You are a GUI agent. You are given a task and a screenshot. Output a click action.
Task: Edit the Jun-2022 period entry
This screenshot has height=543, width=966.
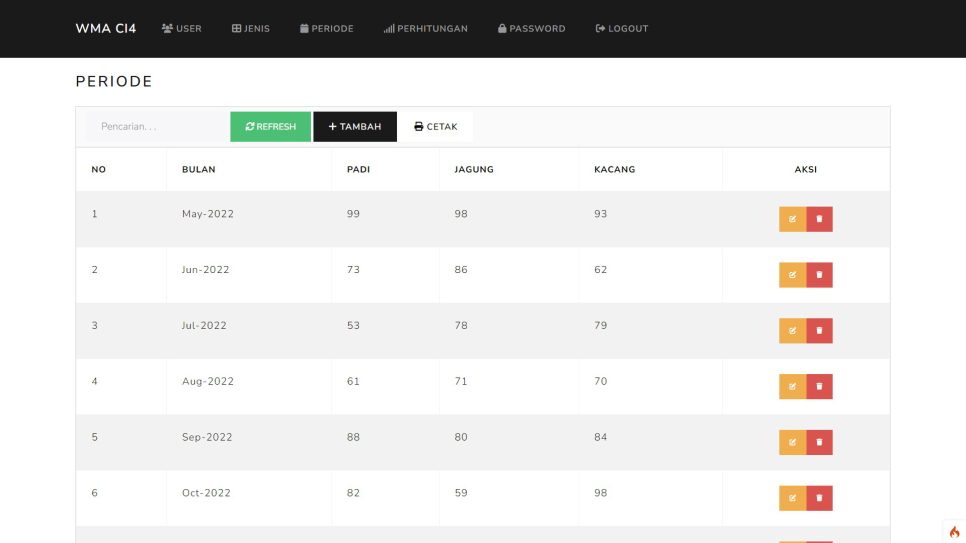[792, 275]
